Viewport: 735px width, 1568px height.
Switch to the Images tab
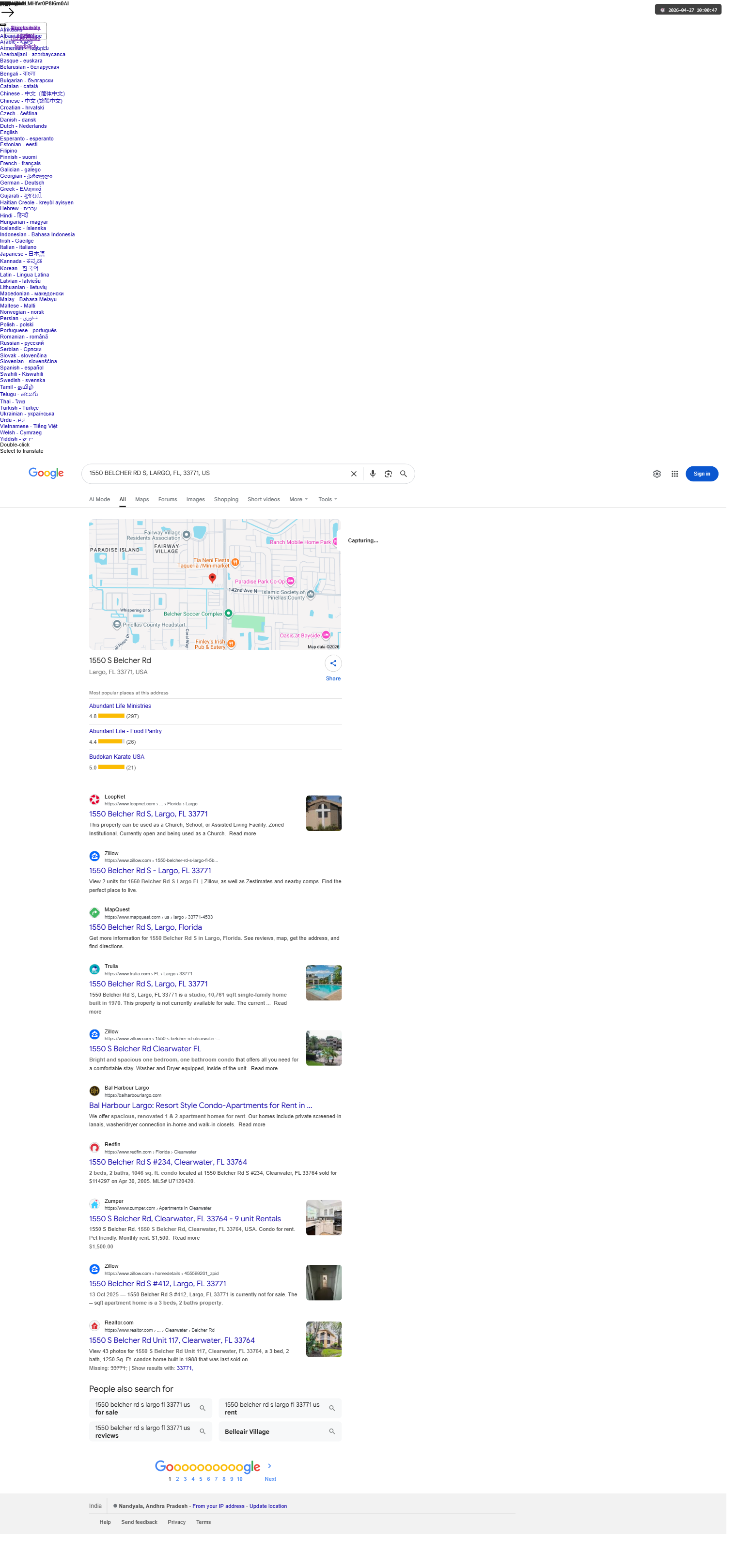coord(195,500)
